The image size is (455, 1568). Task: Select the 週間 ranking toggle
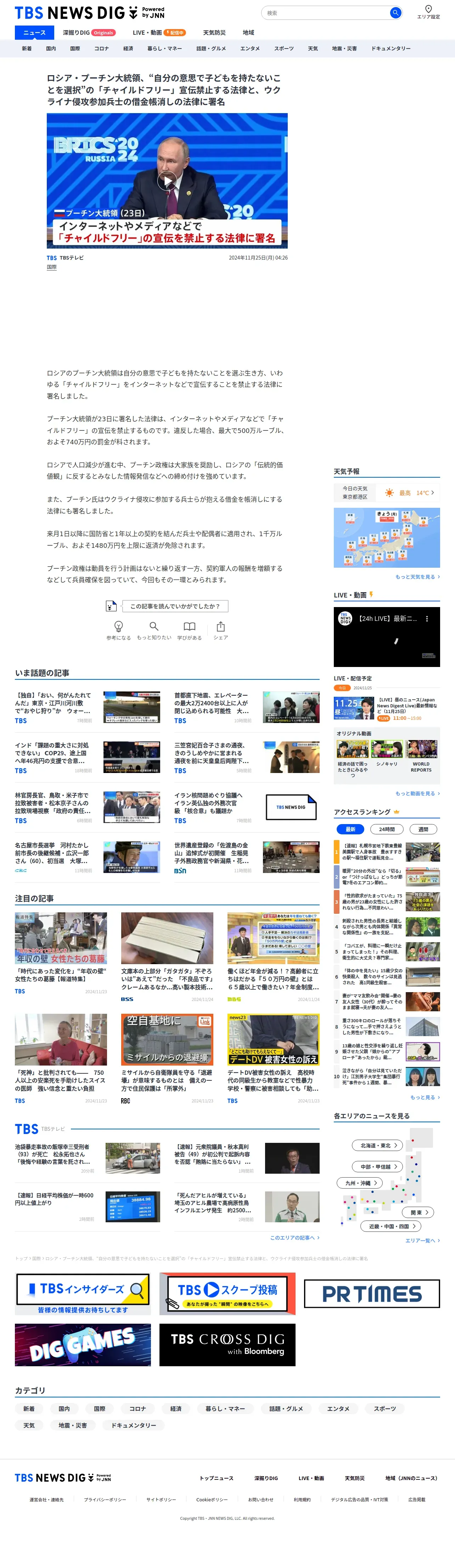click(423, 829)
